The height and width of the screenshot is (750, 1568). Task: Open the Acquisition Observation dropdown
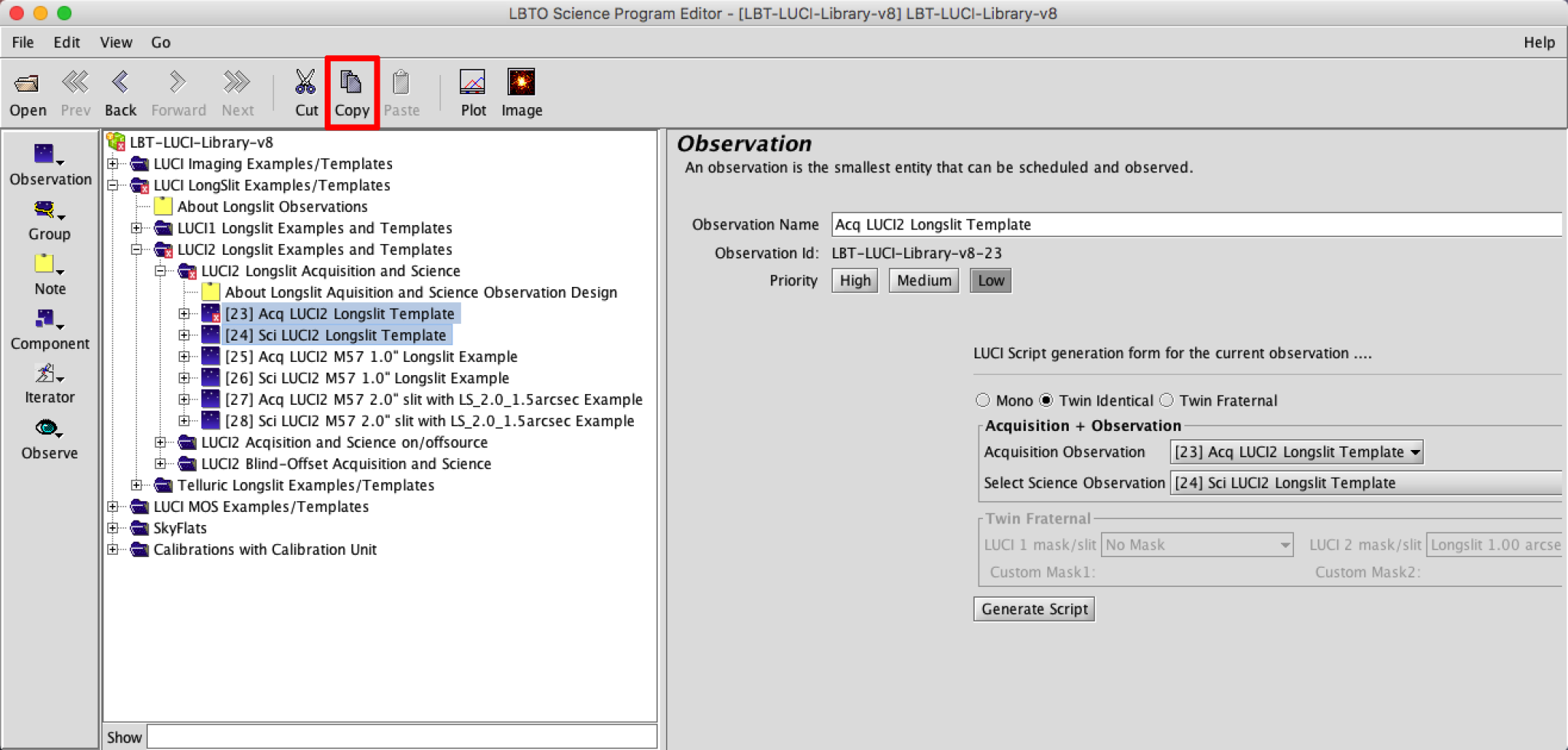coord(1296,452)
